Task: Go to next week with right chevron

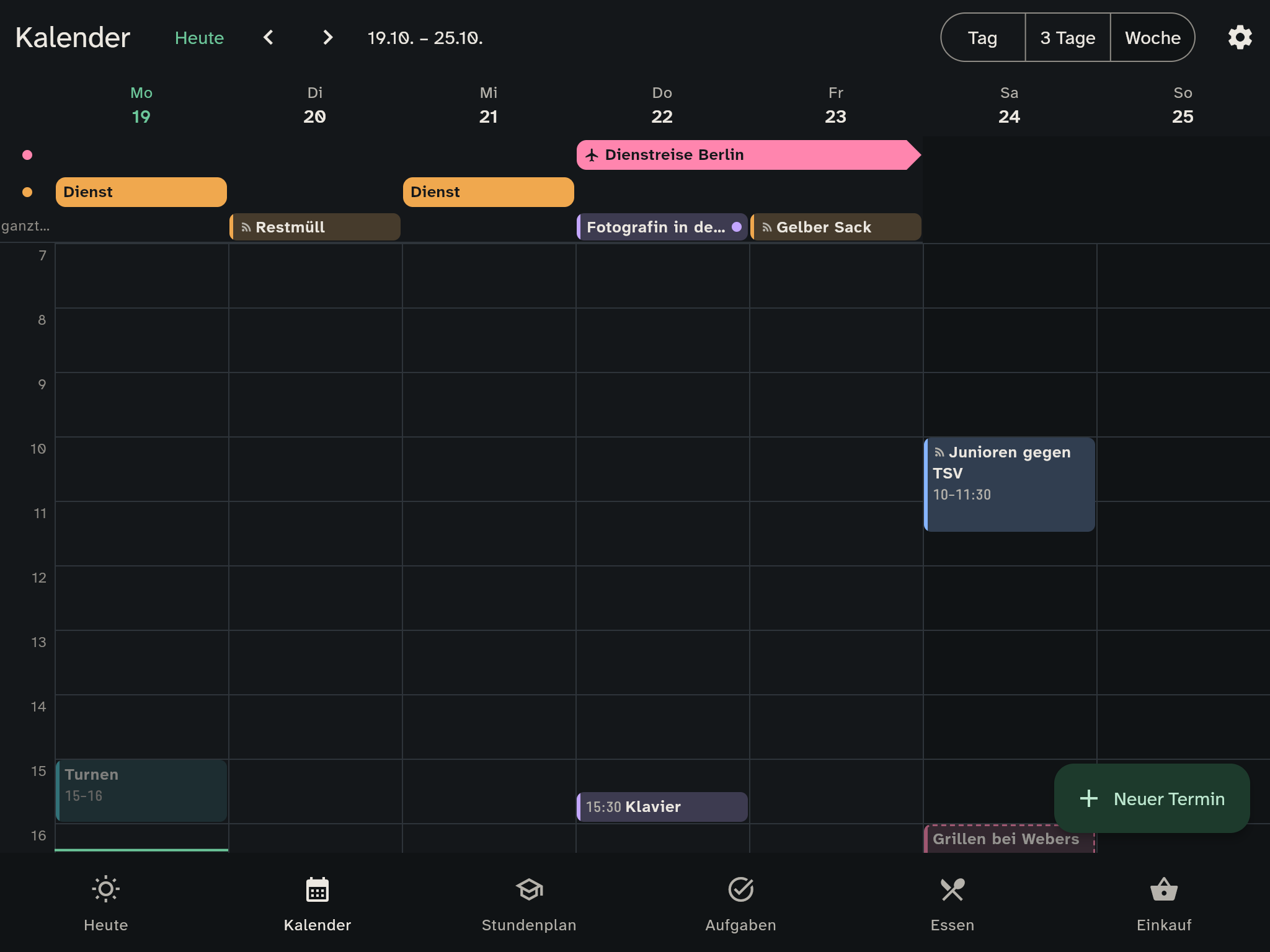Action: [x=328, y=38]
